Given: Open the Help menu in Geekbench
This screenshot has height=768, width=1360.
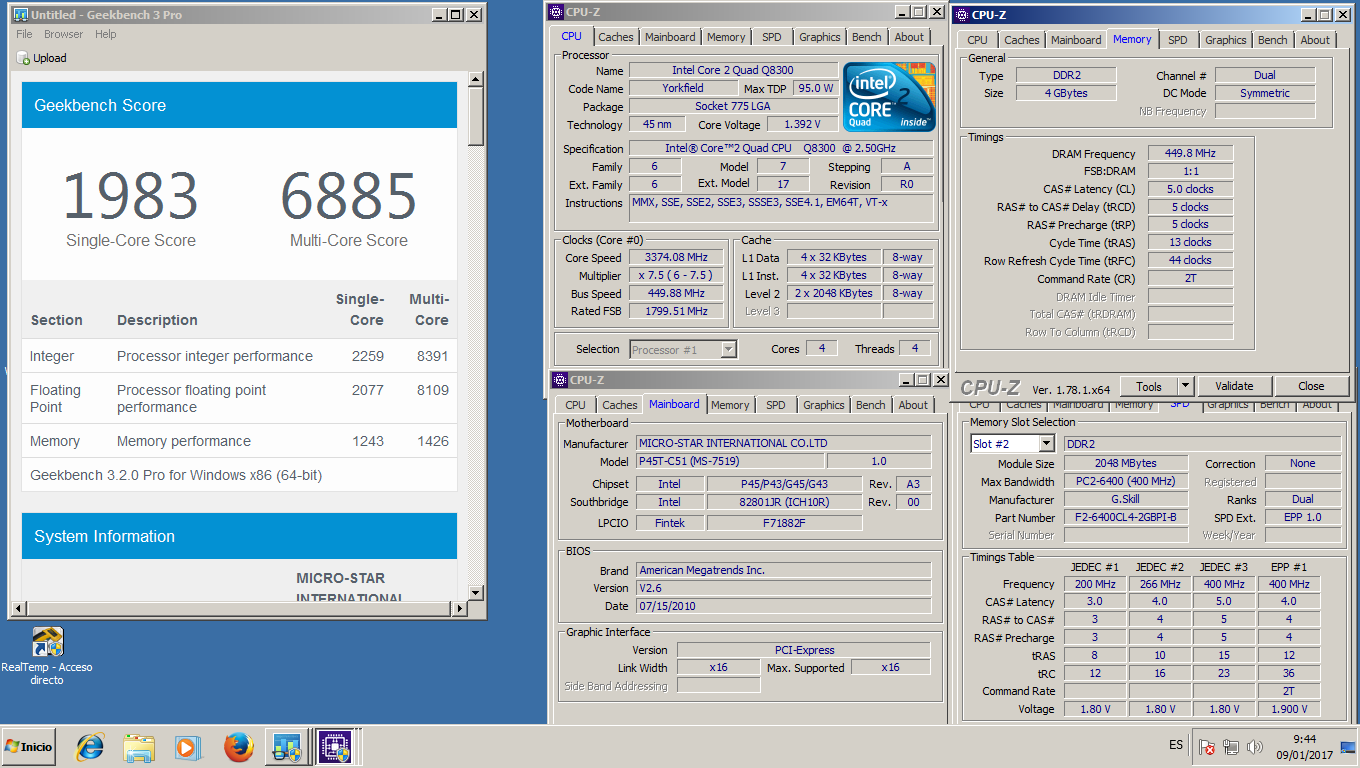Looking at the screenshot, I should pyautogui.click(x=106, y=34).
